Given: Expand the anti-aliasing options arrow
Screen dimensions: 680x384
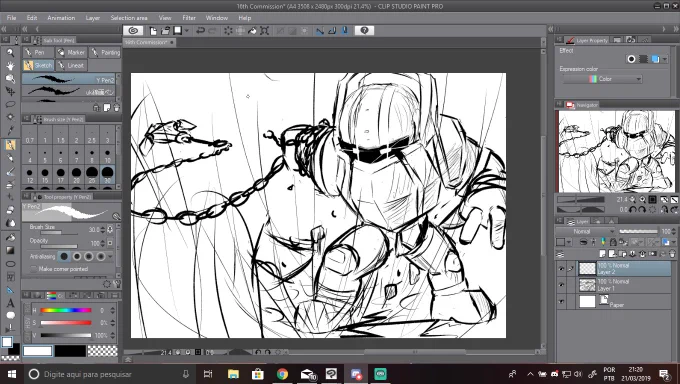Looking at the screenshot, I should pos(111,256).
